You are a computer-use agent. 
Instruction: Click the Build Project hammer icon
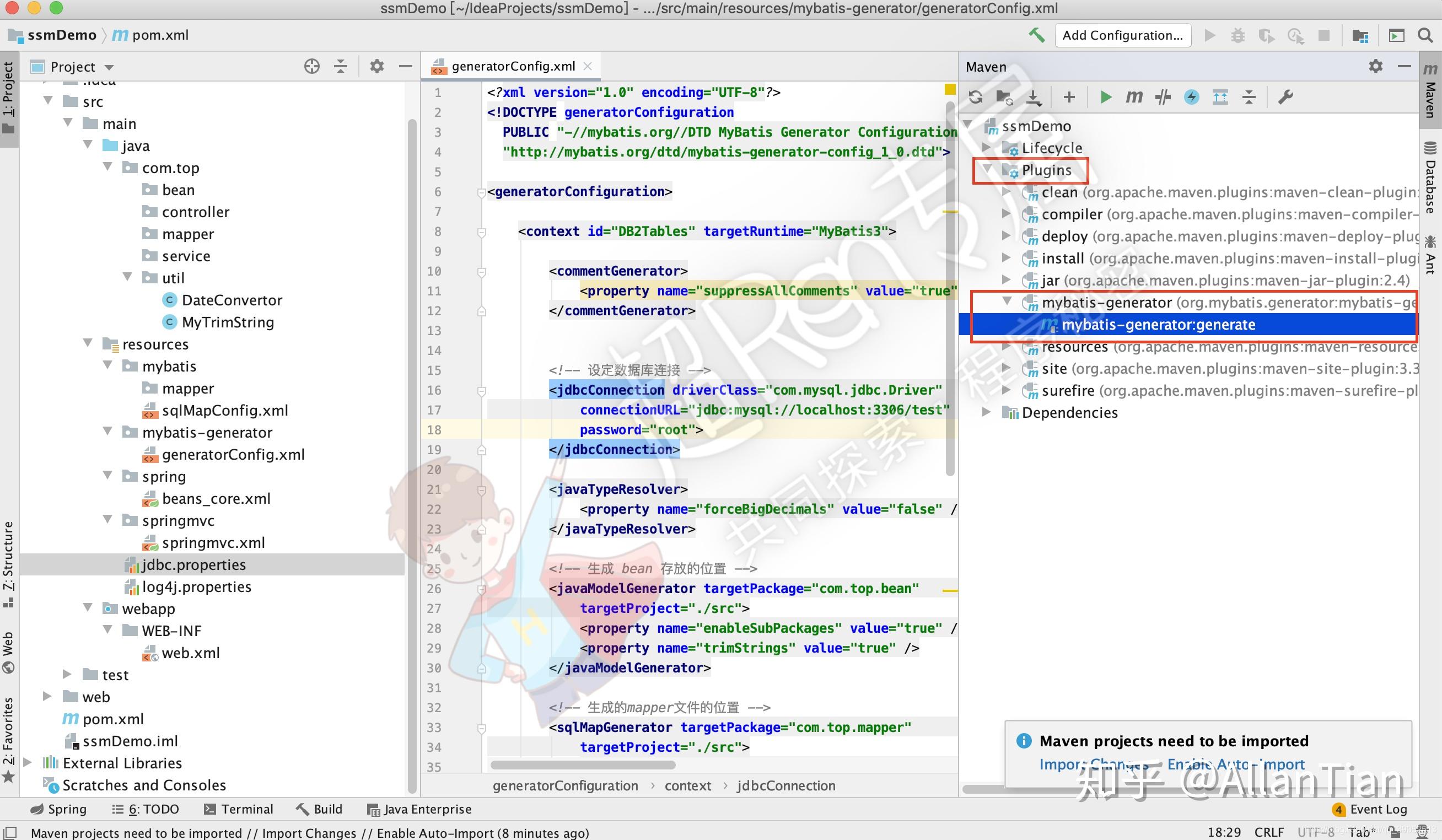(1036, 35)
